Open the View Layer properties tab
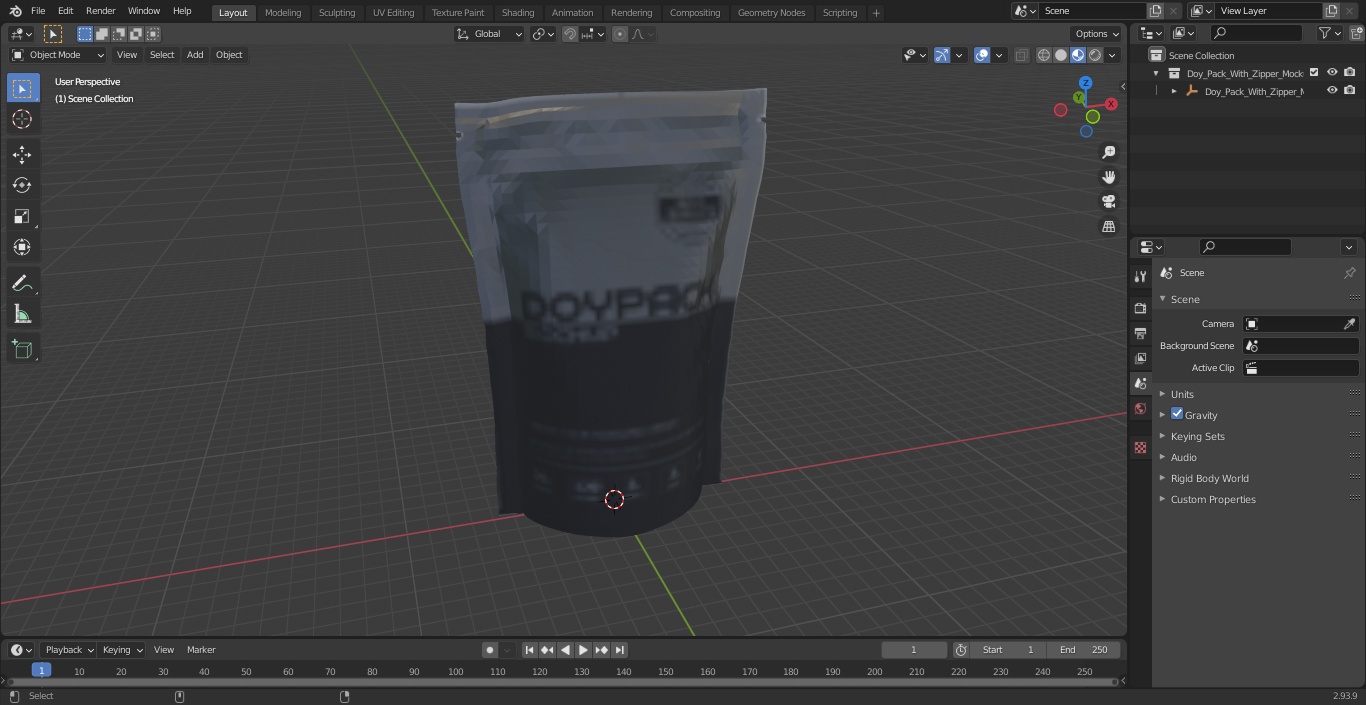 coord(1140,358)
